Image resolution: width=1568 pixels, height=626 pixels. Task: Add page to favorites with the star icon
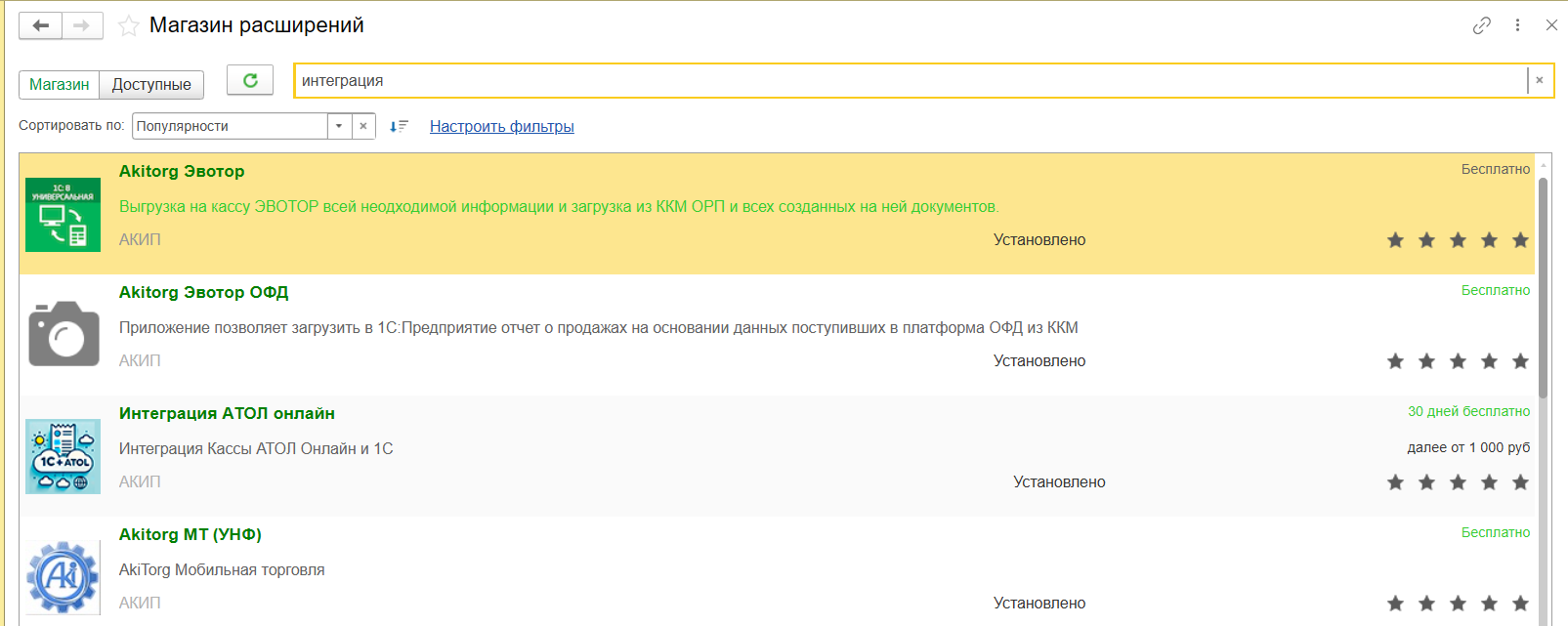coord(128,26)
